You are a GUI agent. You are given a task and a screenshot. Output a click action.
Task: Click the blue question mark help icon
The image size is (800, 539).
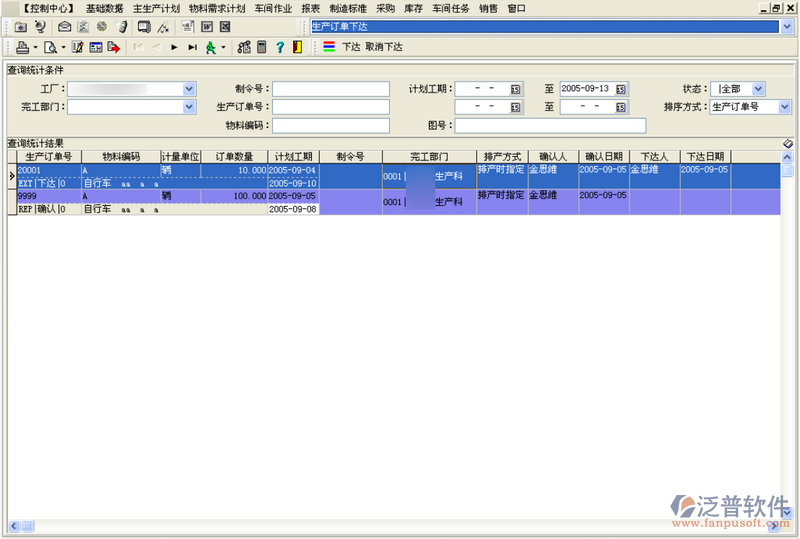280,47
